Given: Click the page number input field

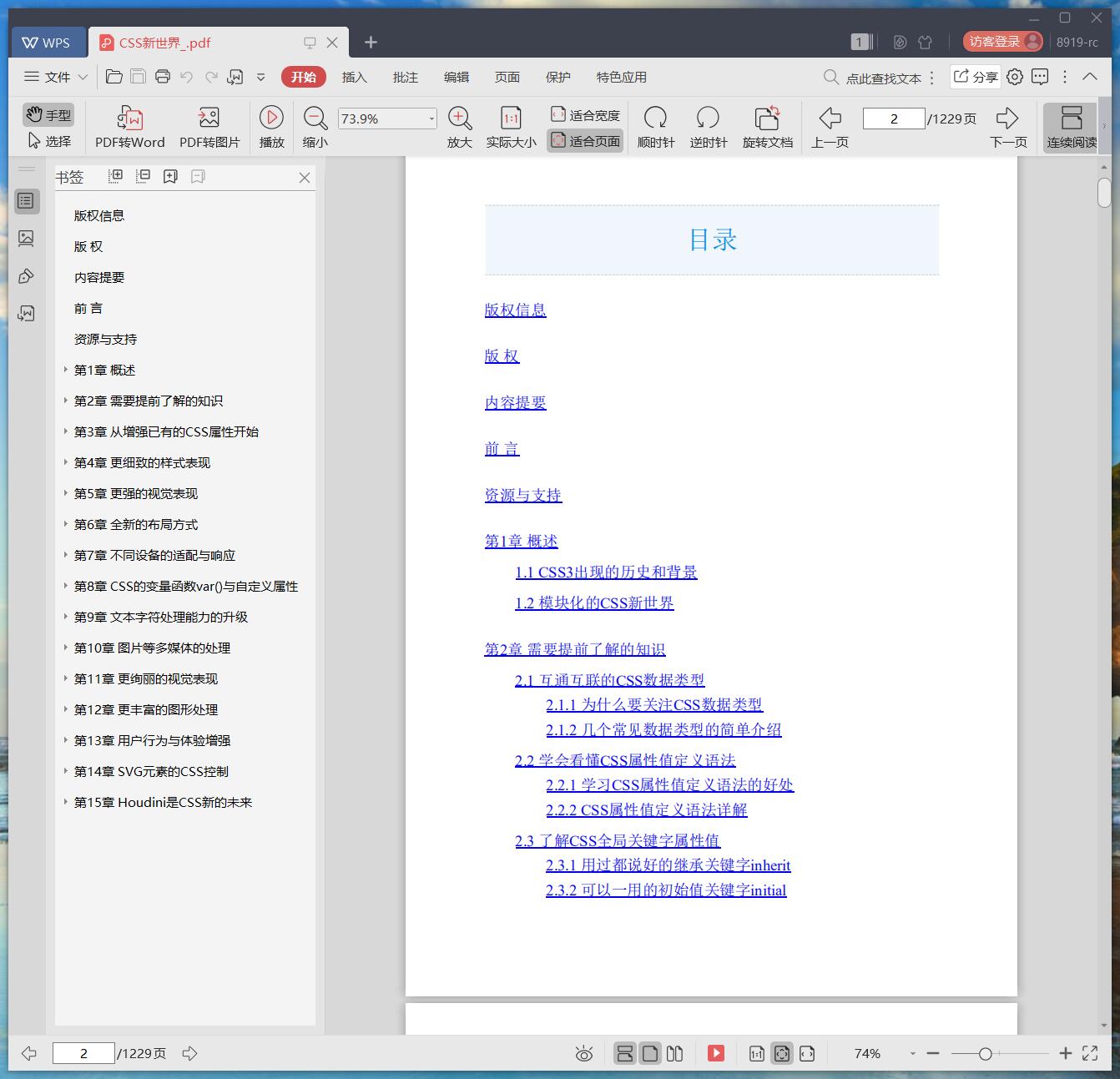Looking at the screenshot, I should point(894,118).
